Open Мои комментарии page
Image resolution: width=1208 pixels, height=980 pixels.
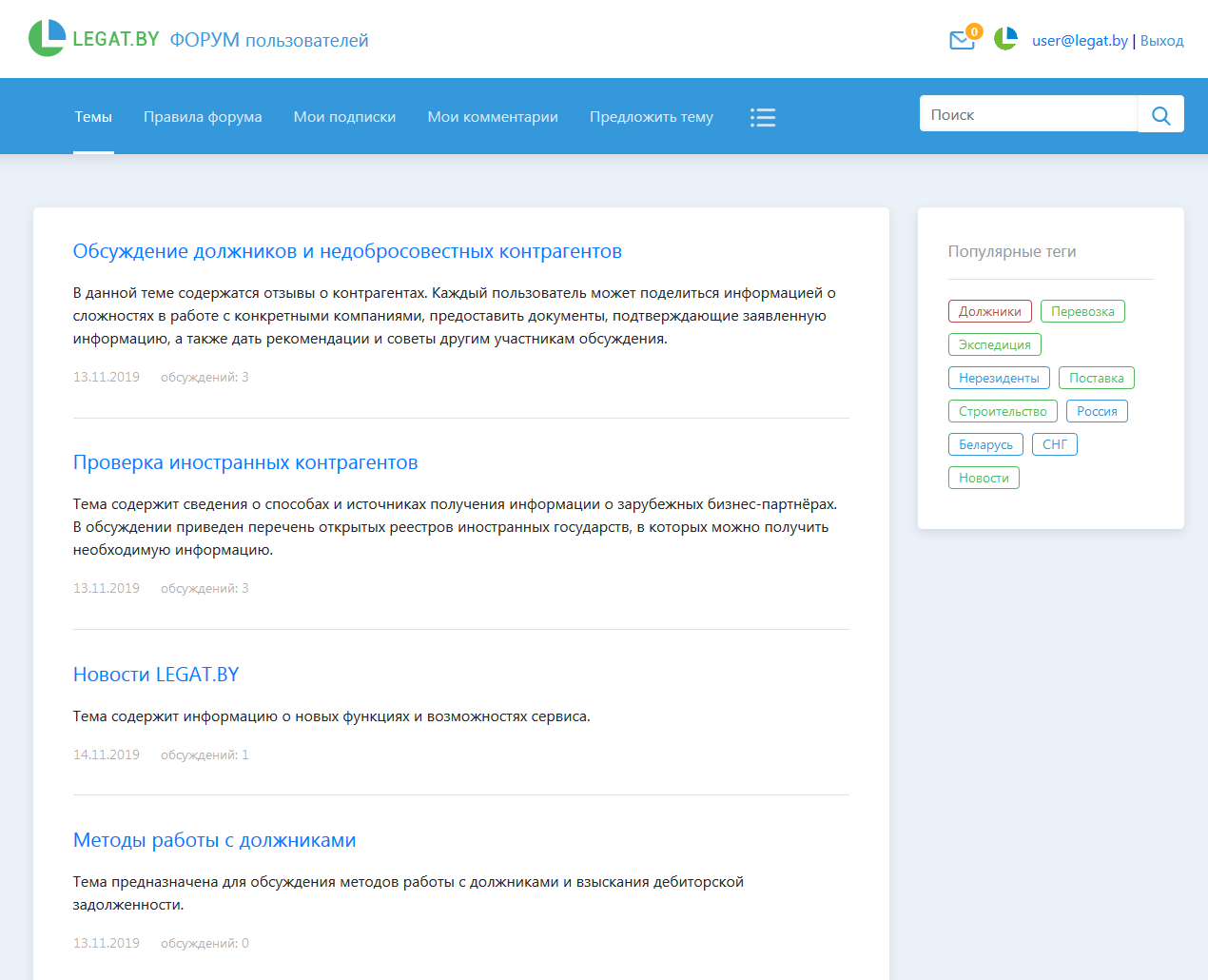coord(492,116)
